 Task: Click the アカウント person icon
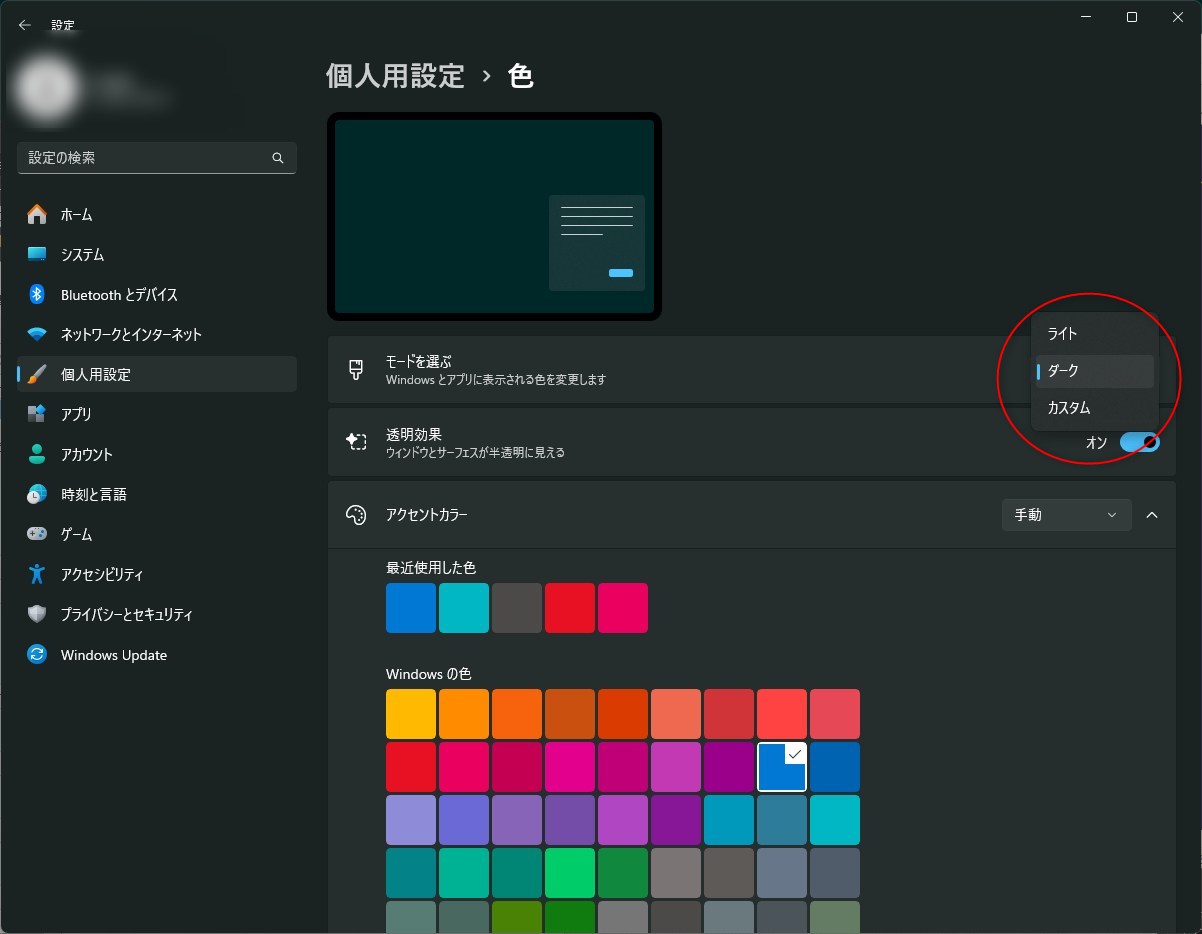coord(37,454)
